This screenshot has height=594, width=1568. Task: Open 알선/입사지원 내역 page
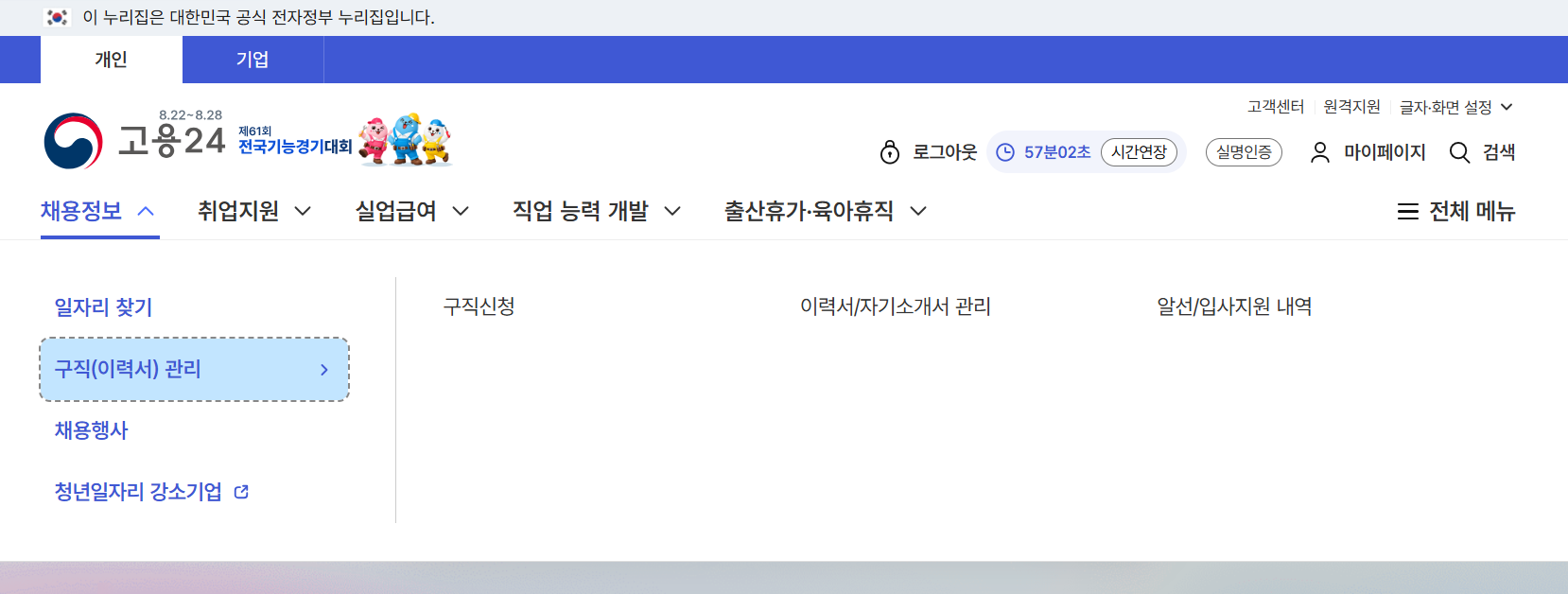pyautogui.click(x=1234, y=306)
